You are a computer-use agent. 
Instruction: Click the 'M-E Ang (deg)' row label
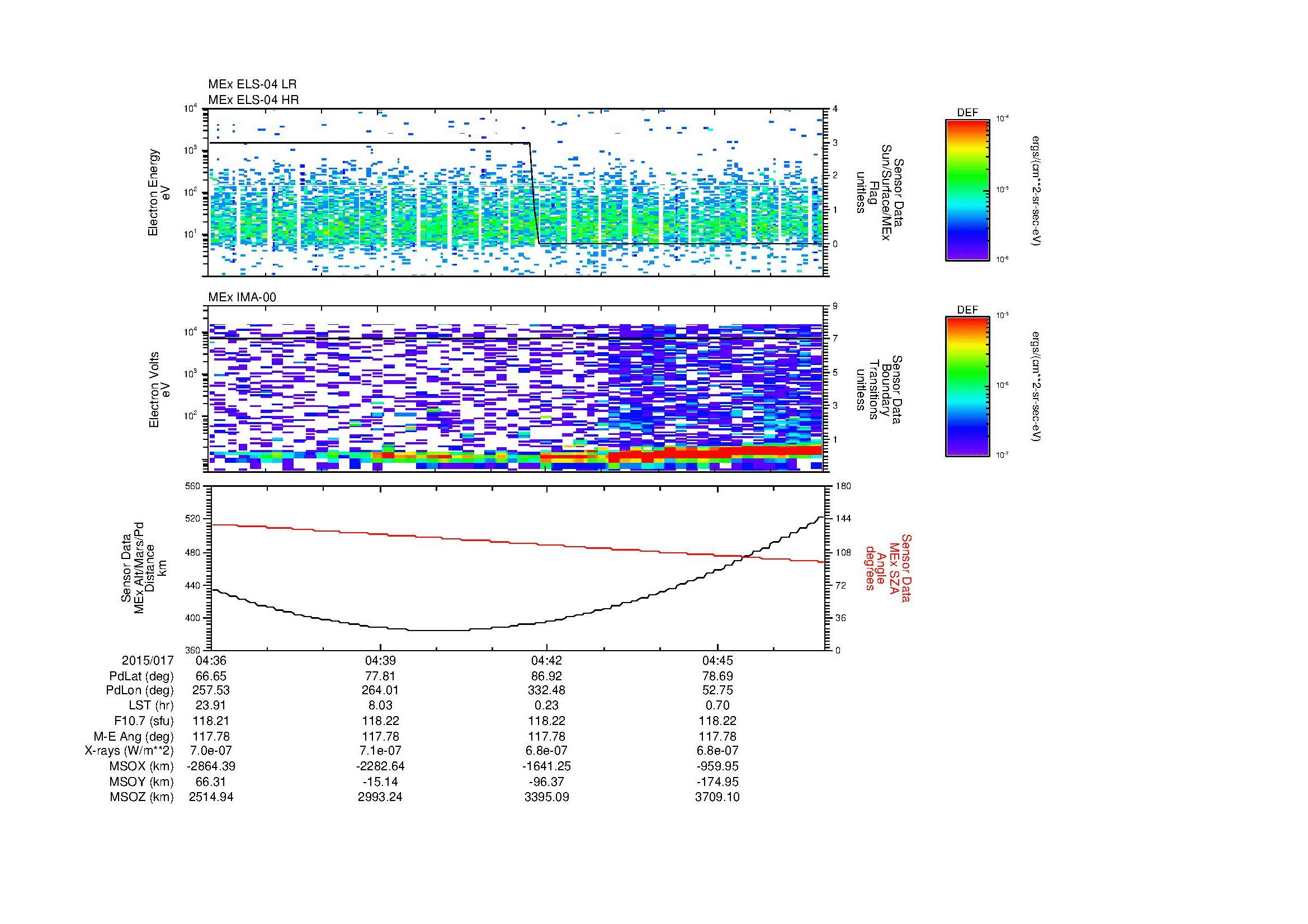134,736
